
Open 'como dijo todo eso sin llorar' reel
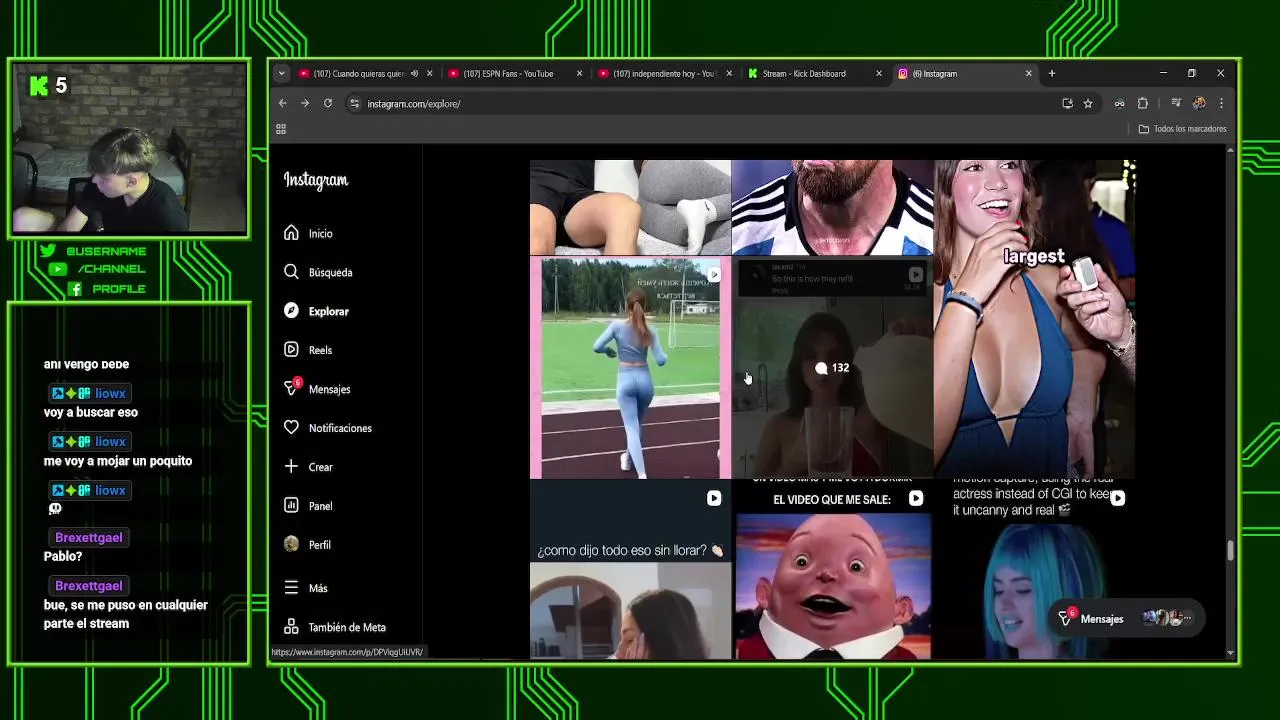(x=630, y=569)
